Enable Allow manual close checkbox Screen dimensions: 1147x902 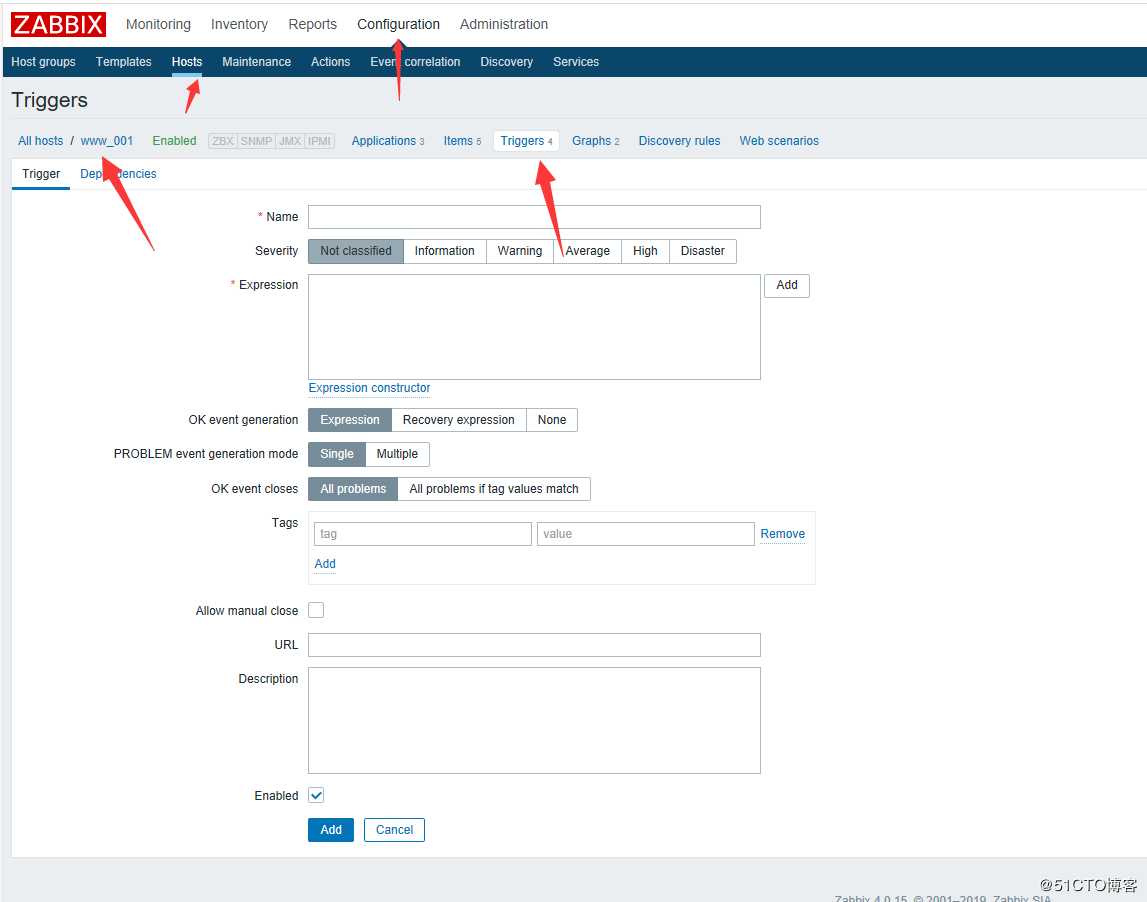[x=316, y=610]
